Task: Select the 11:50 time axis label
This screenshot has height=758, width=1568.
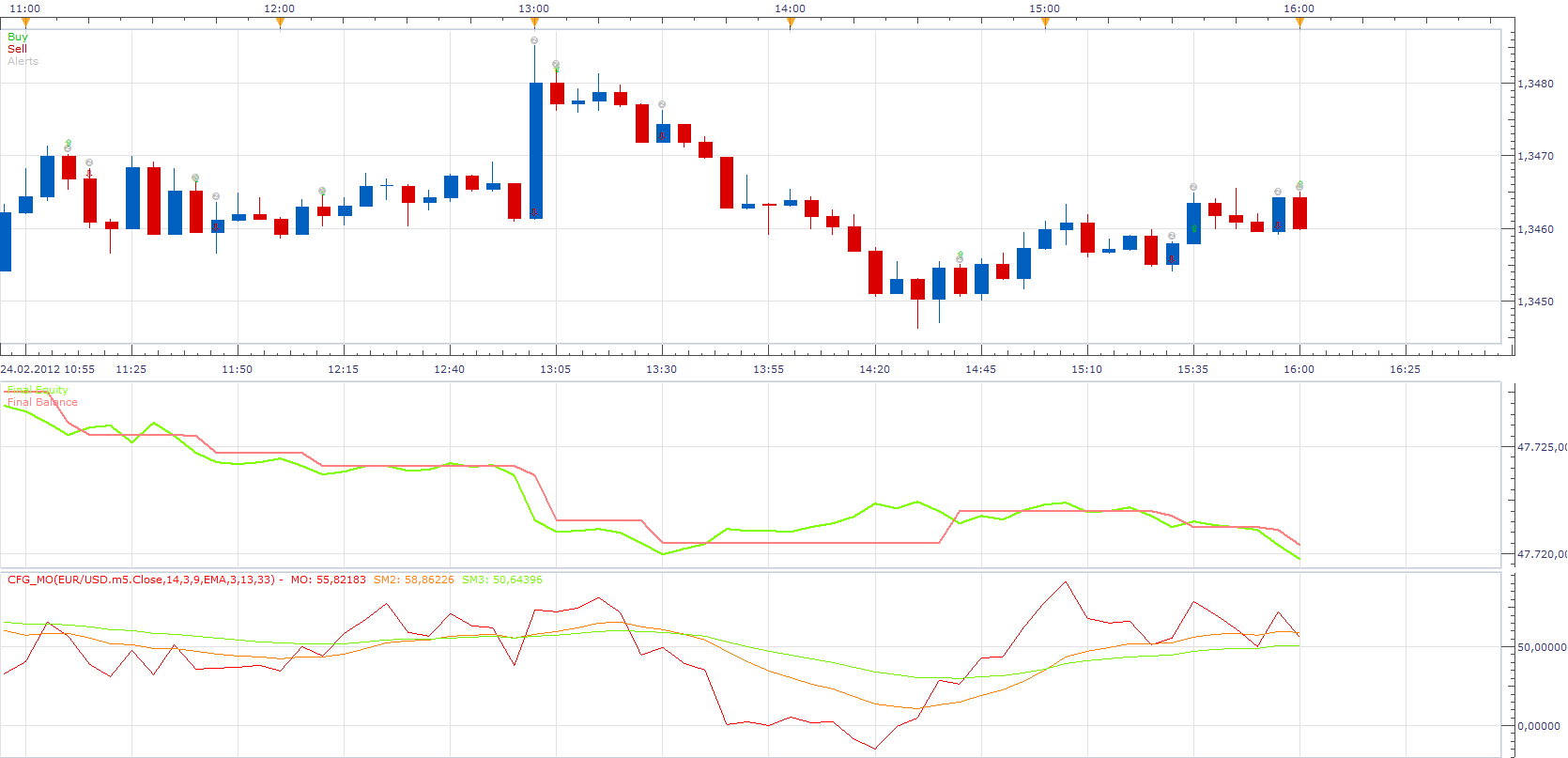Action: click(238, 369)
